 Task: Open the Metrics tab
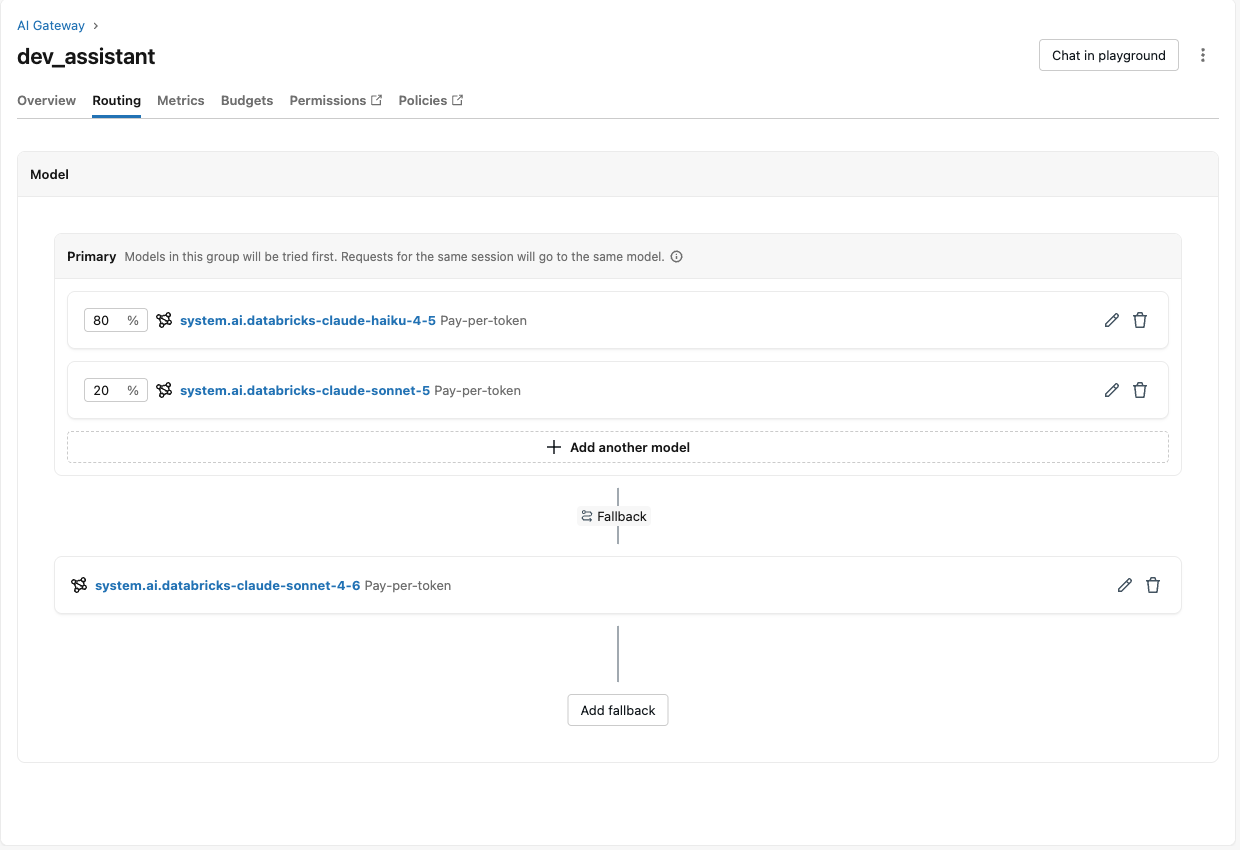181,100
